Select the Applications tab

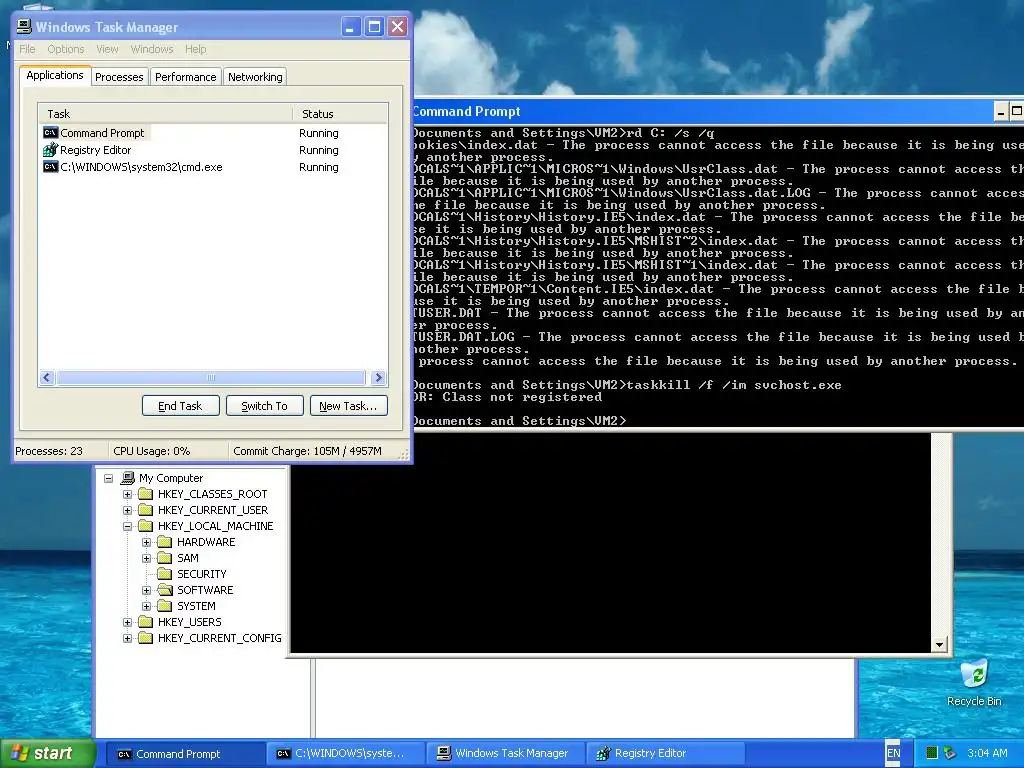click(x=55, y=75)
